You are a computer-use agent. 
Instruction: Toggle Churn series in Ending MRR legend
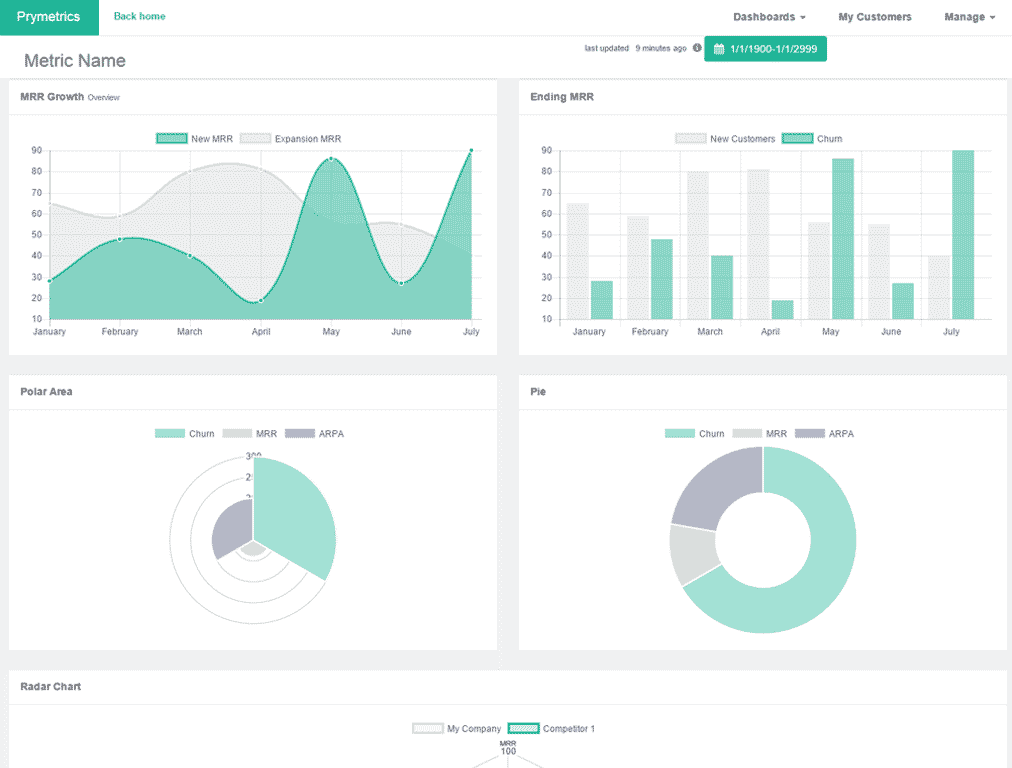pyautogui.click(x=812, y=139)
